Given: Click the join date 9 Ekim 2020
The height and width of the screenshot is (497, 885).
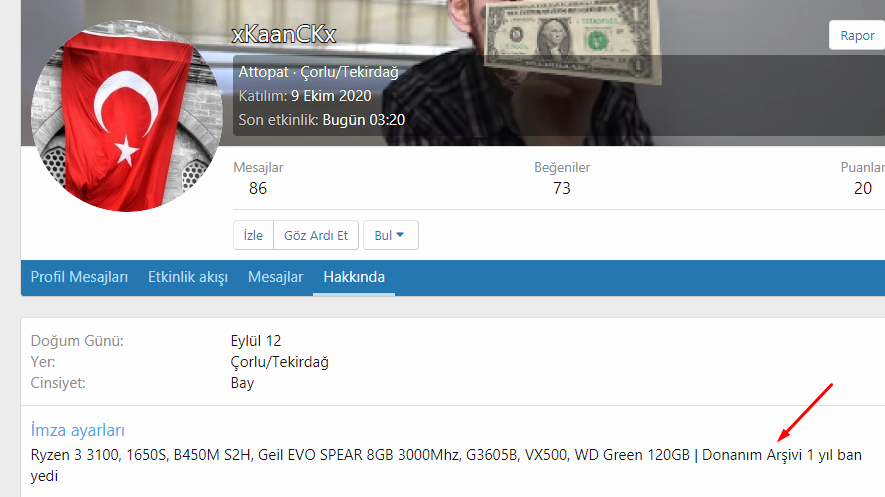Looking at the screenshot, I should click(331, 96).
